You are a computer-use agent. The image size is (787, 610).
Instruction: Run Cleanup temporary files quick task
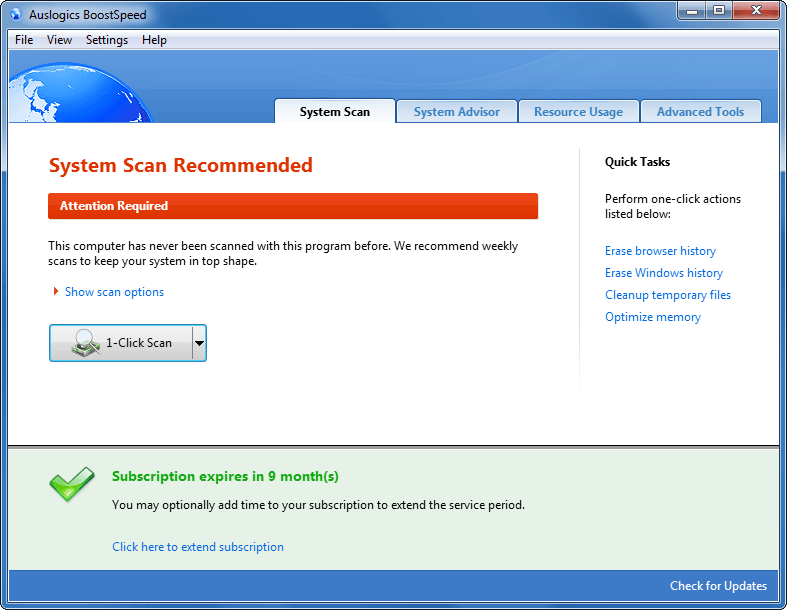click(x=668, y=295)
